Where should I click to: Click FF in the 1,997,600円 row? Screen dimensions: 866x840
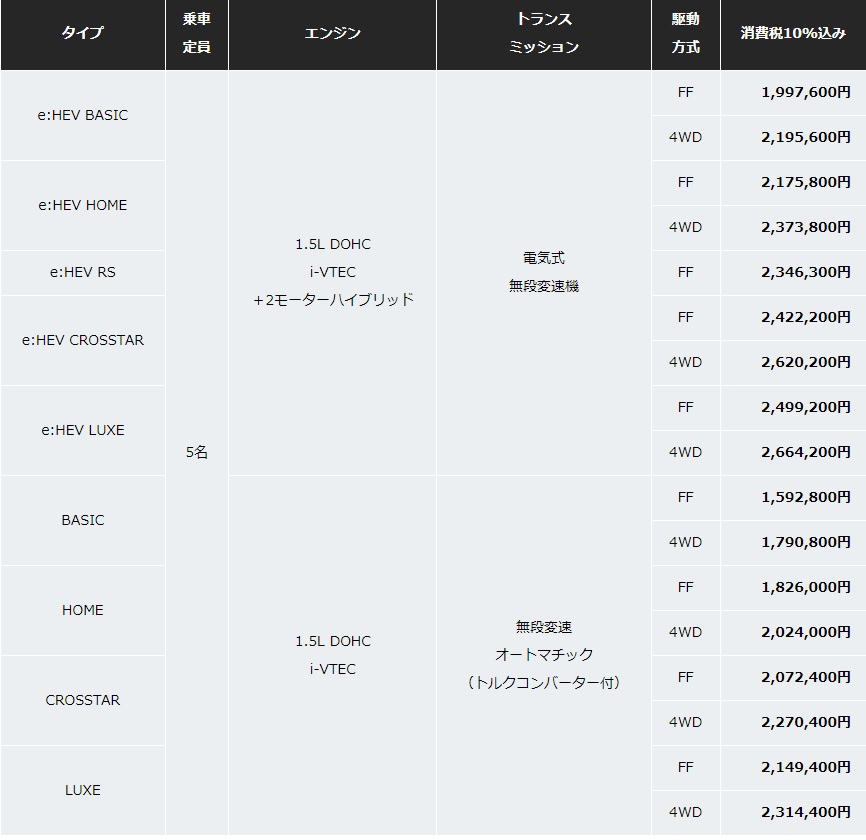pos(685,92)
